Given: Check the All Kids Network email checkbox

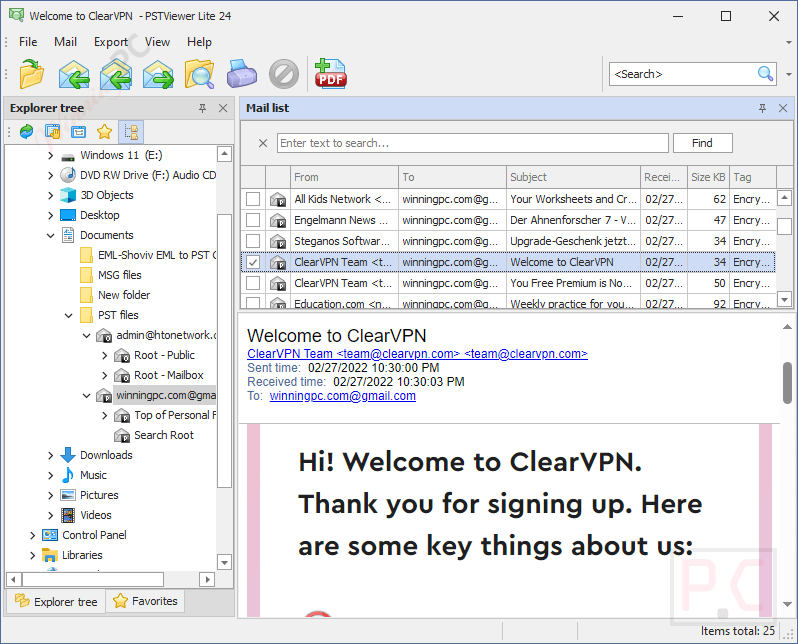Looking at the screenshot, I should [x=253, y=199].
